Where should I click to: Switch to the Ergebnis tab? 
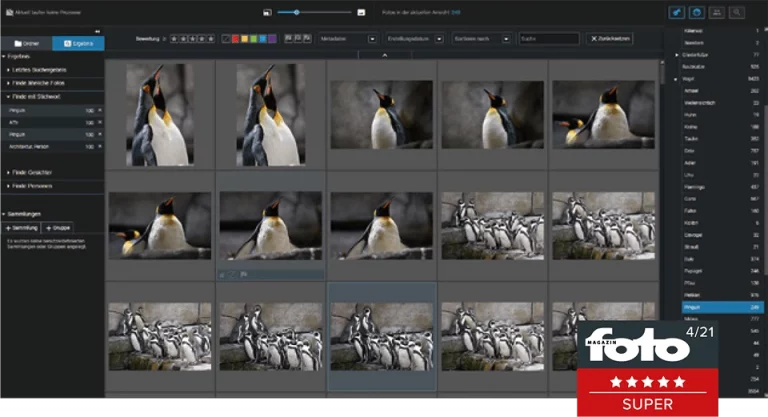77,44
